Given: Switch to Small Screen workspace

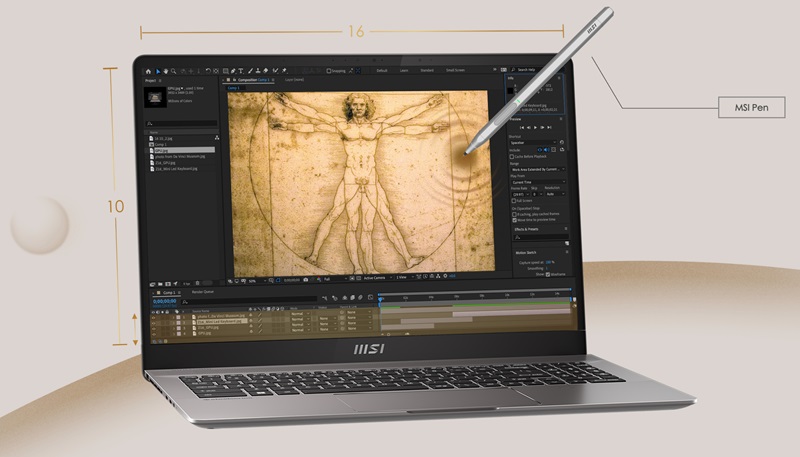Looking at the screenshot, I should (455, 70).
